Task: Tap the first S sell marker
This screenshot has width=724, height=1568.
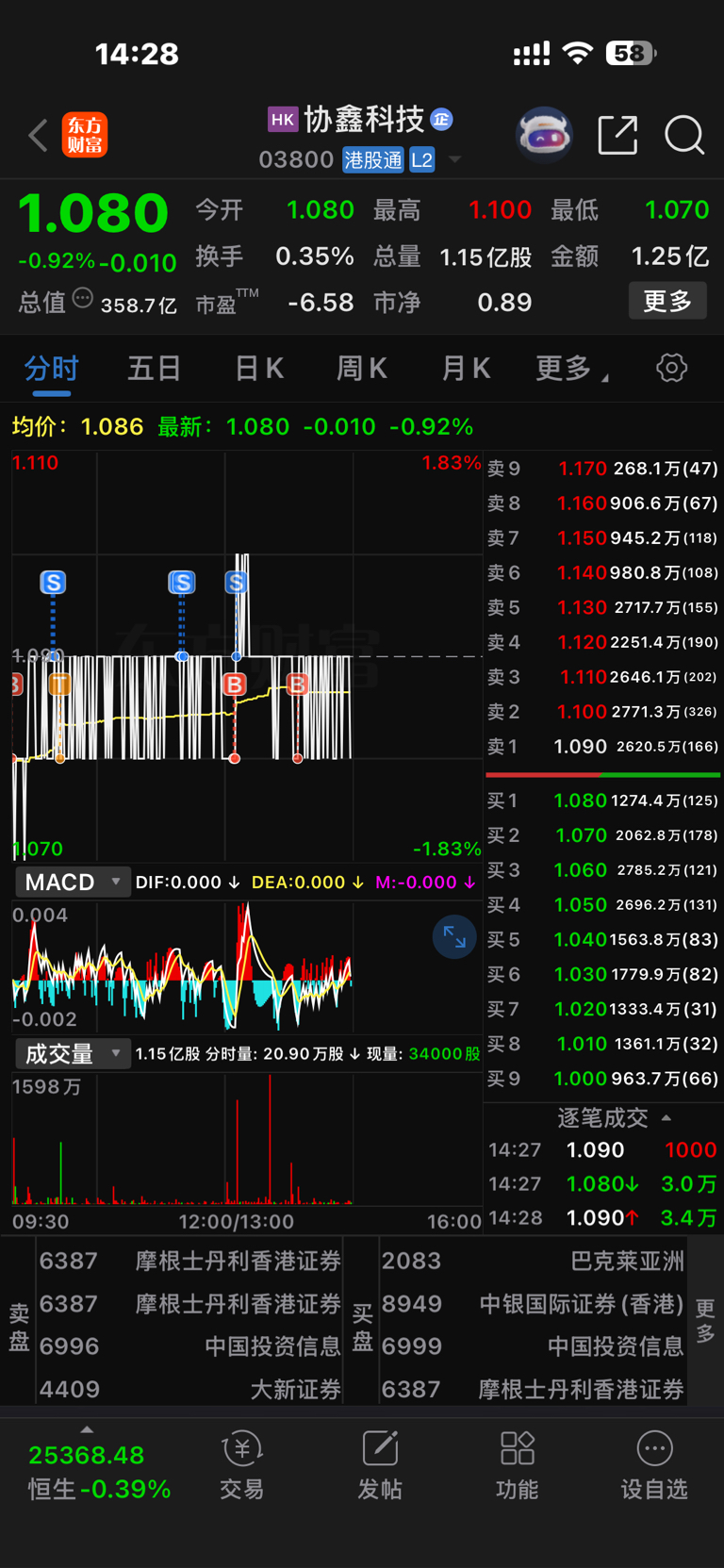Action: pos(53,583)
